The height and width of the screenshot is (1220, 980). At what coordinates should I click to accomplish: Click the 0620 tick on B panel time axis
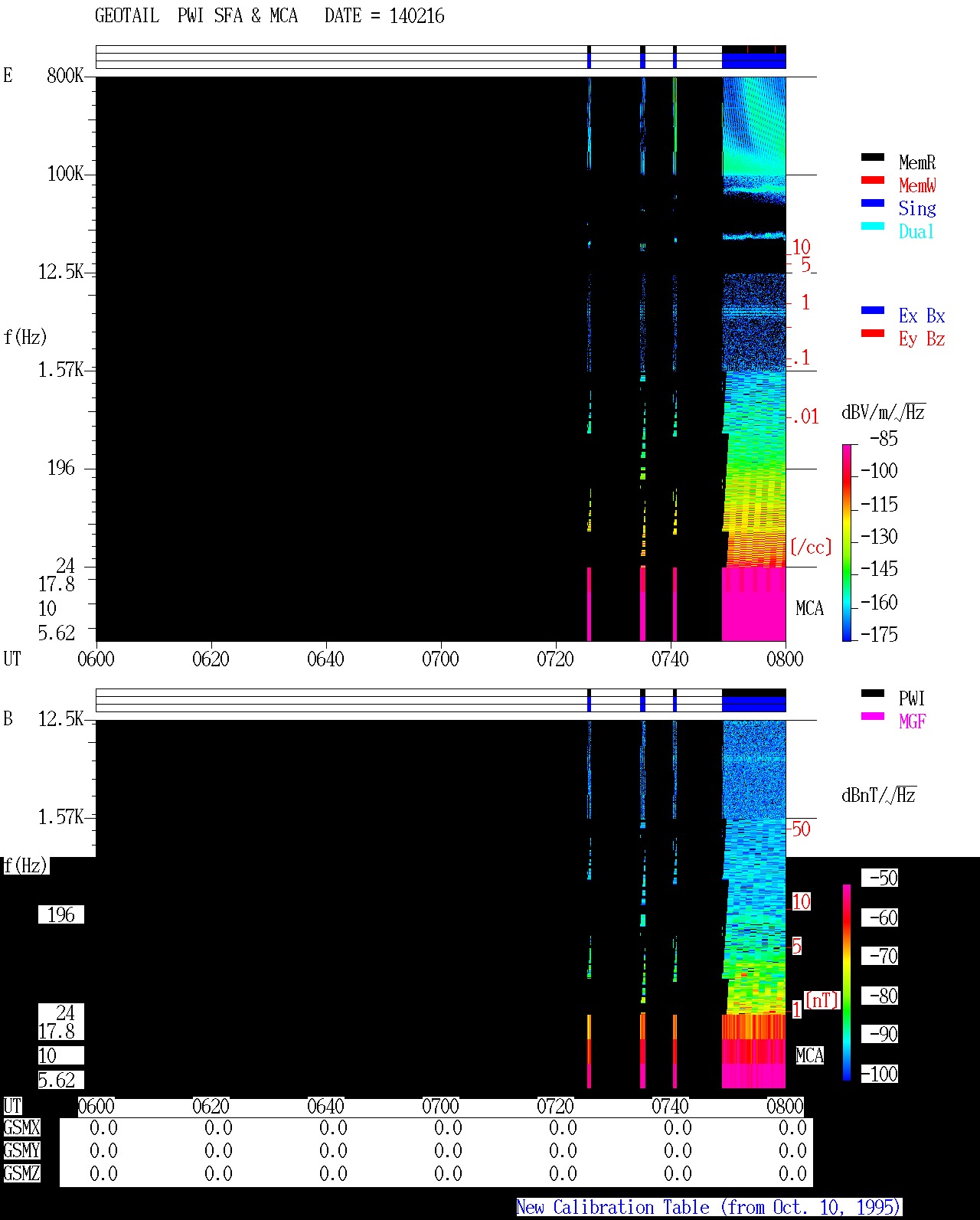point(211,1106)
